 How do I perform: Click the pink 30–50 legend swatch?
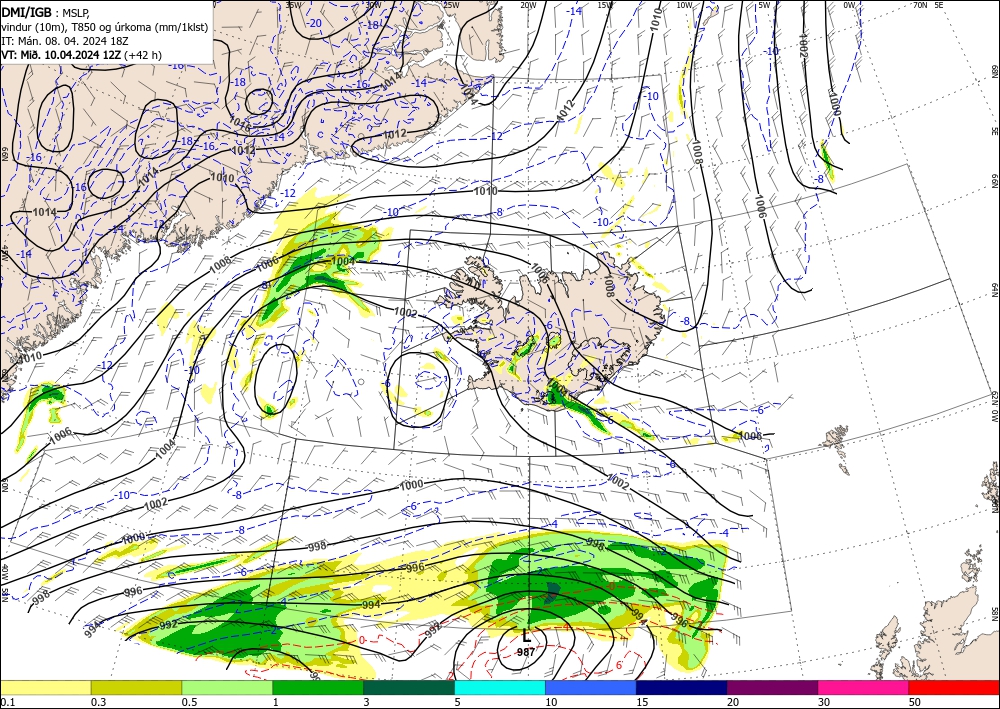tap(864, 687)
